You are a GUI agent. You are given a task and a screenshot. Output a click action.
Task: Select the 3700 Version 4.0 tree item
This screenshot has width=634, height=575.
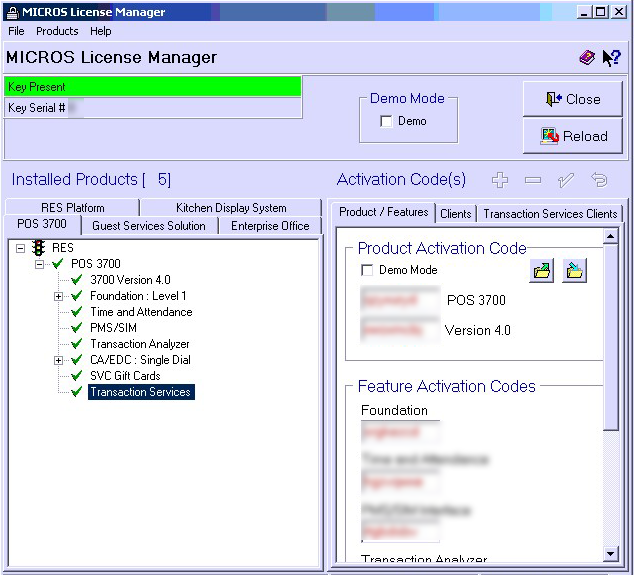130,280
